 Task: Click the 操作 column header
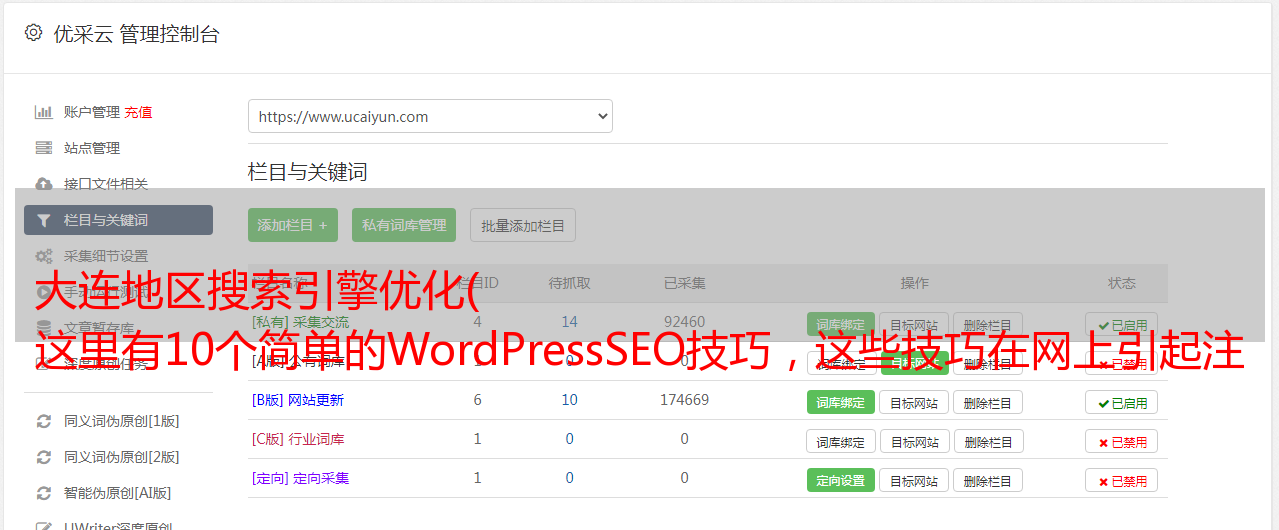pos(914,283)
